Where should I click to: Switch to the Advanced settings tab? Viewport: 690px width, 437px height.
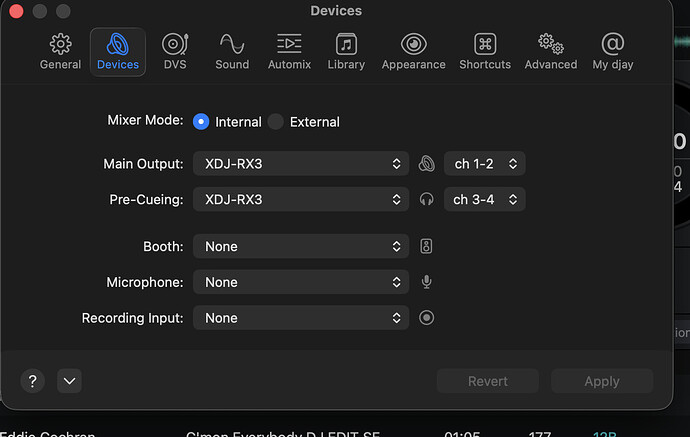(551, 52)
